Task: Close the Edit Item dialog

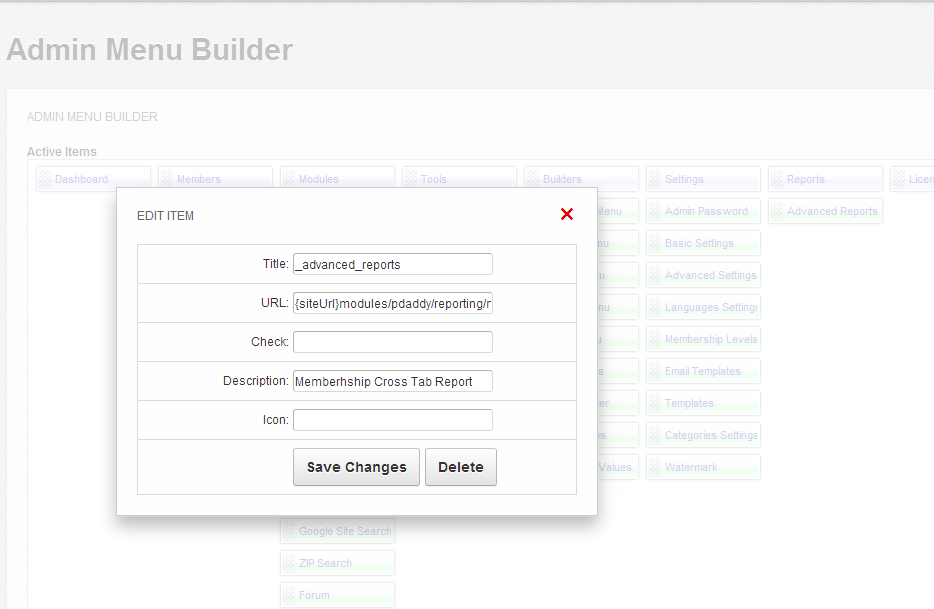Action: point(567,214)
